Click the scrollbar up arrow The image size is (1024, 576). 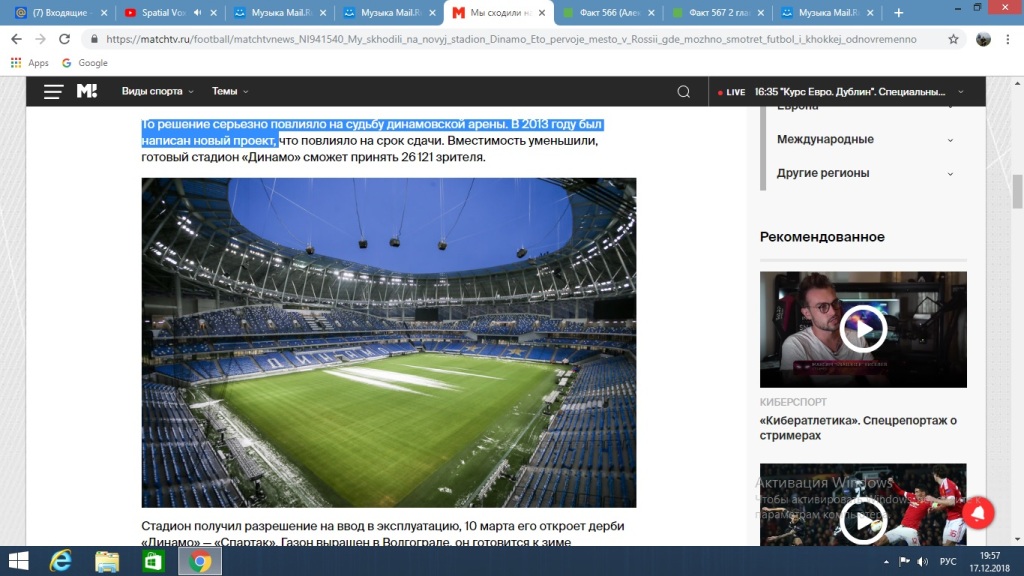[x=1017, y=83]
